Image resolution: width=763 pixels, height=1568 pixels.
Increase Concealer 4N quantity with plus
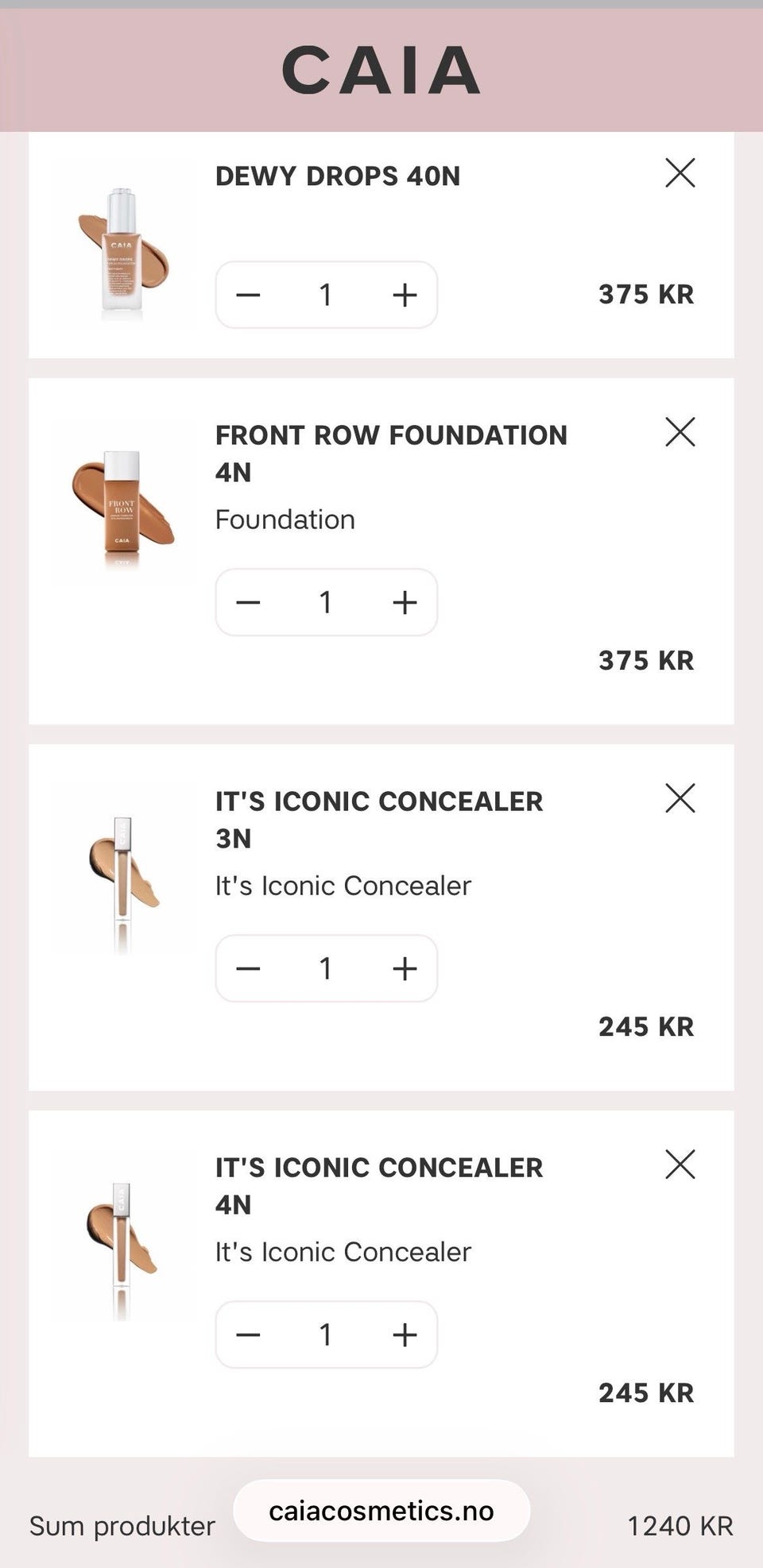coord(405,1334)
